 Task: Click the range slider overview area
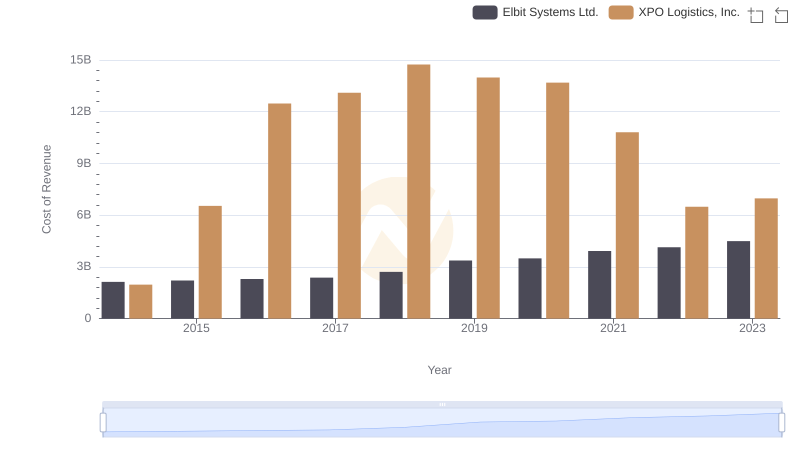(442, 422)
